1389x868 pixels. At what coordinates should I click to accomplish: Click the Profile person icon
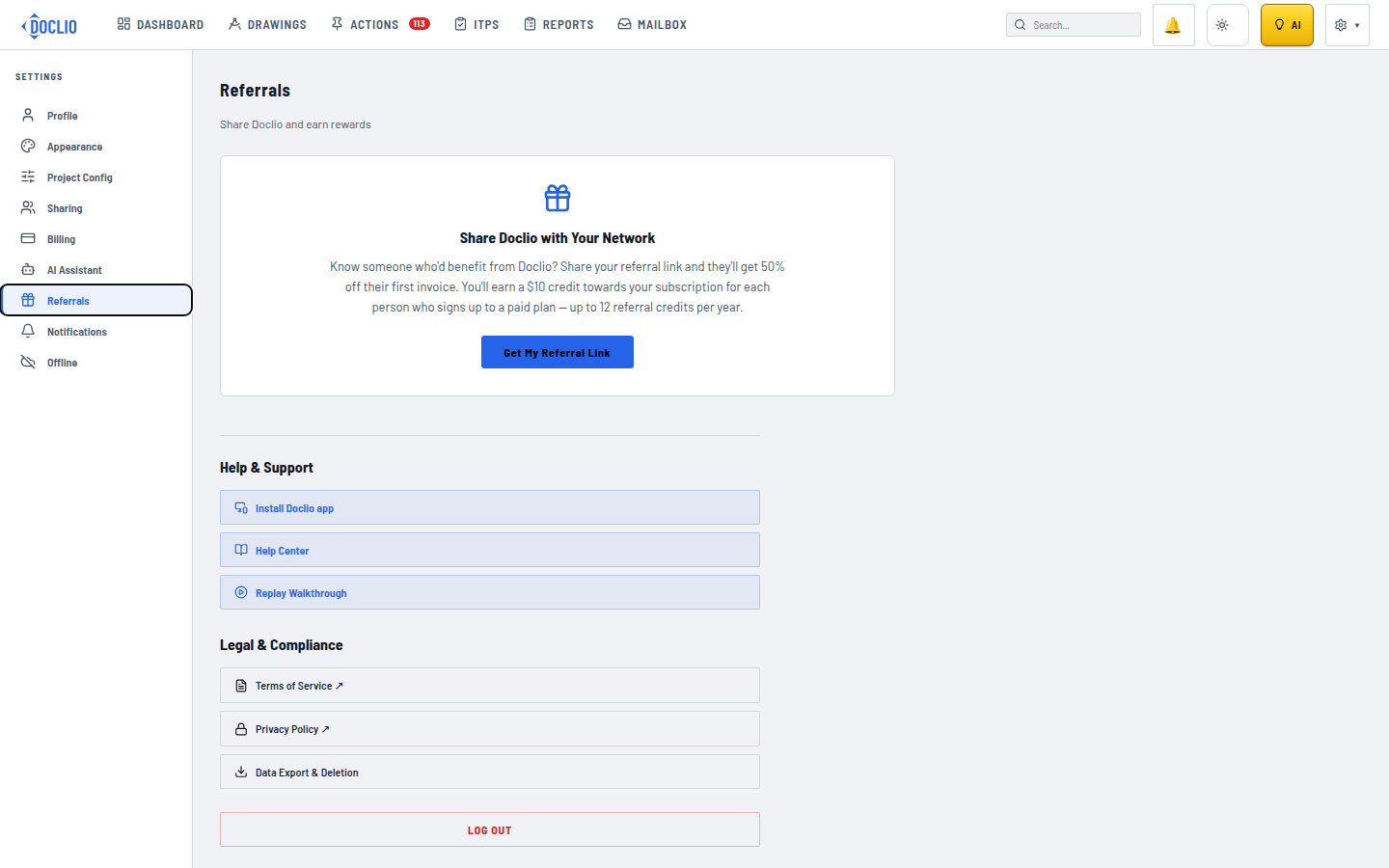(28, 115)
